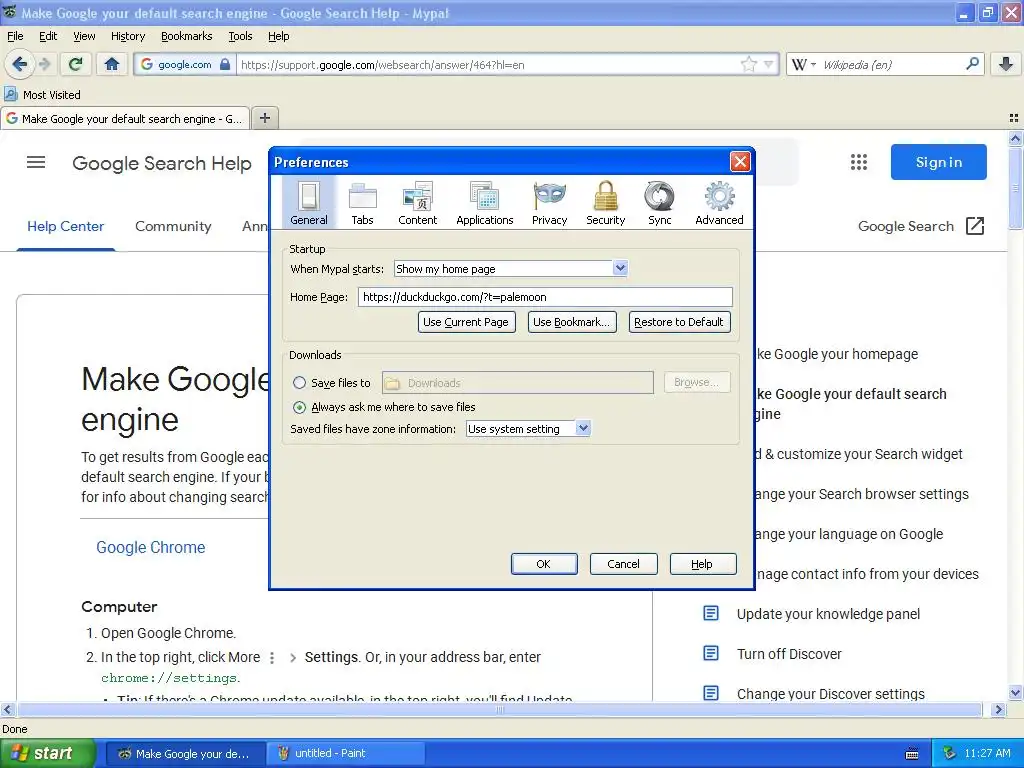Open the View menu
This screenshot has width=1024, height=768.
(84, 36)
